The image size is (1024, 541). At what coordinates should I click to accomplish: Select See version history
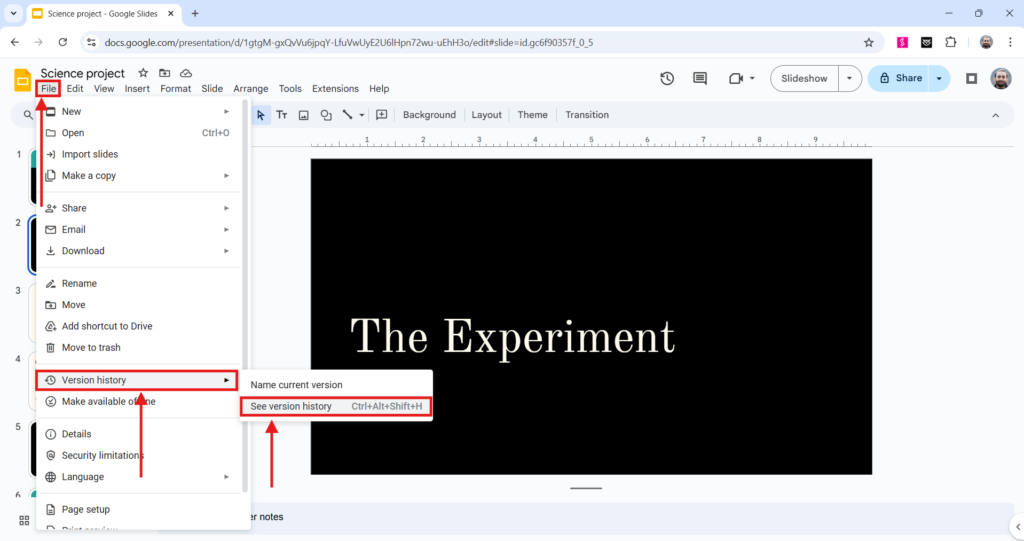[291, 406]
